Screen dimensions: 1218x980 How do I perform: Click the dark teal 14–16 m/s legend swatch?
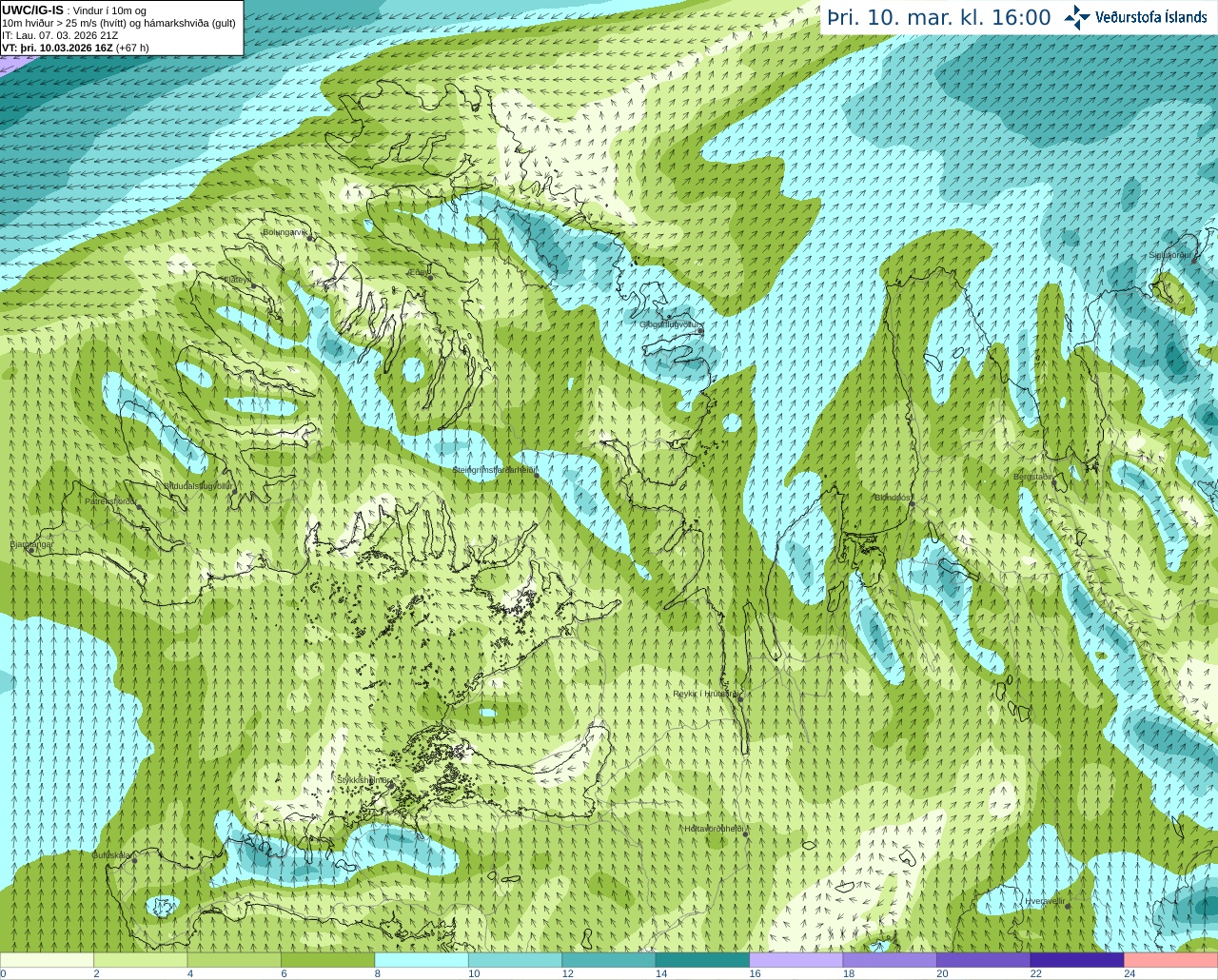pos(702,960)
